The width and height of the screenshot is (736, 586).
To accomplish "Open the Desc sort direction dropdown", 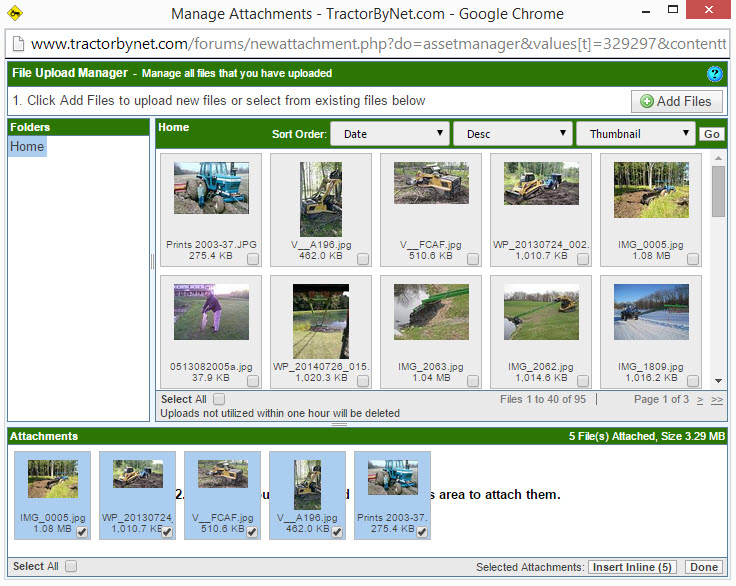I will [513, 134].
